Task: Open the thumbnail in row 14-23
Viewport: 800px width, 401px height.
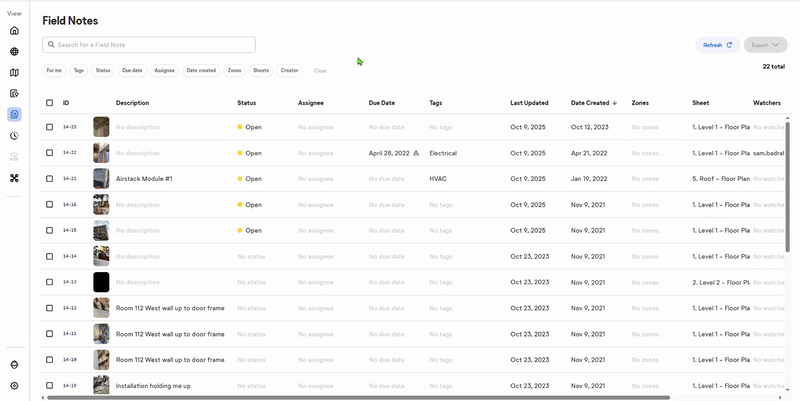Action: (x=101, y=127)
